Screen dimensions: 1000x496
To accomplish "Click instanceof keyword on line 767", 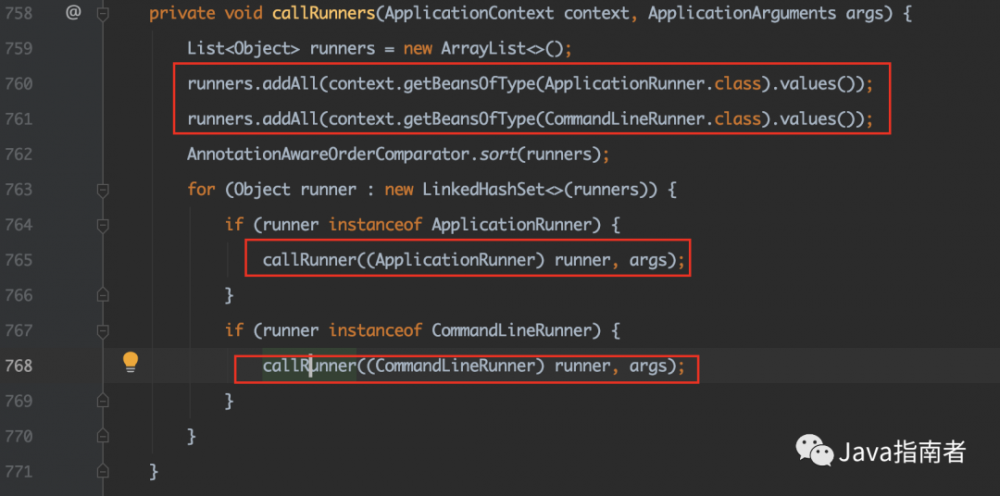I will 376,331.
